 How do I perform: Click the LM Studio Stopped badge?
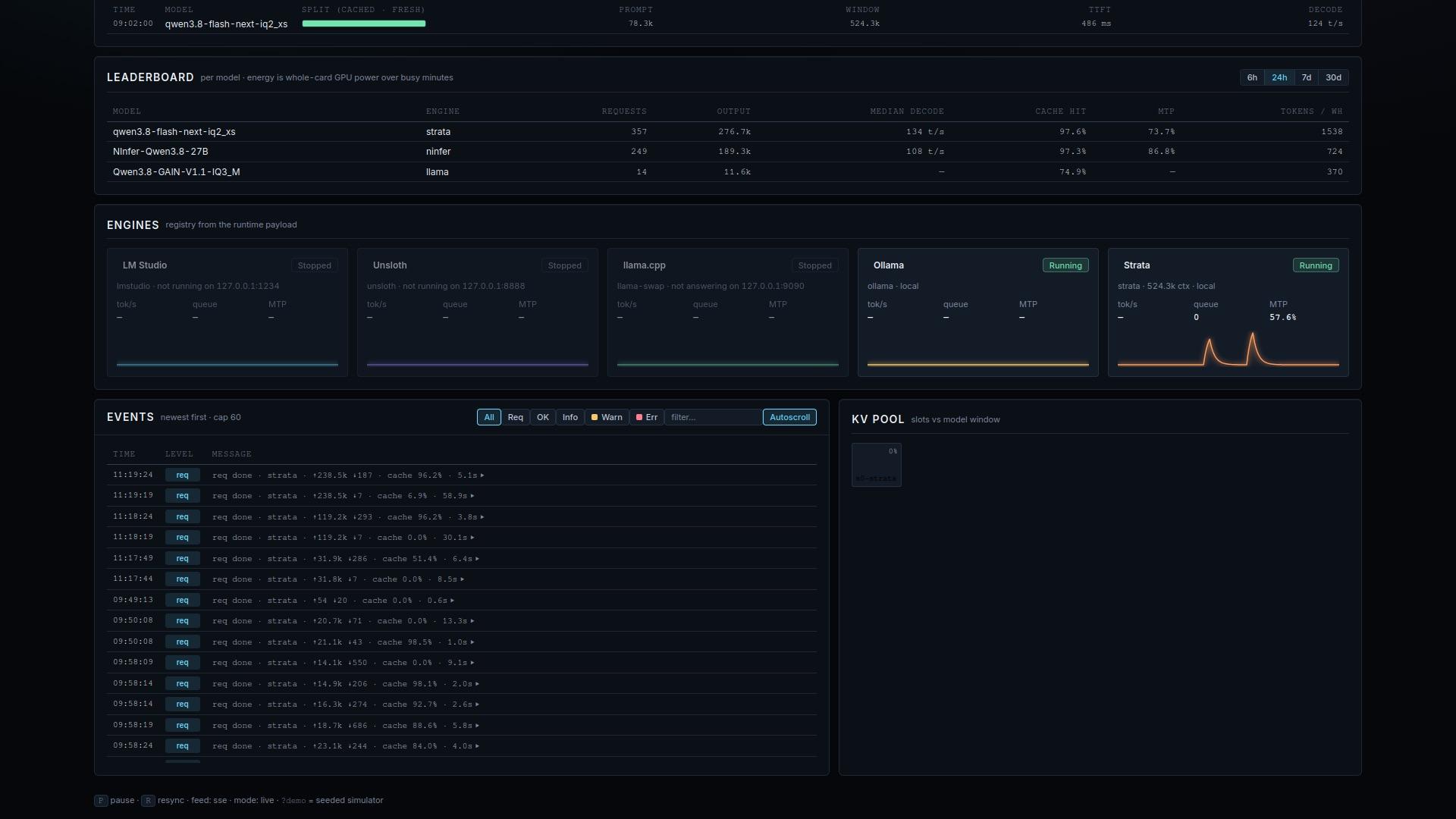[314, 265]
